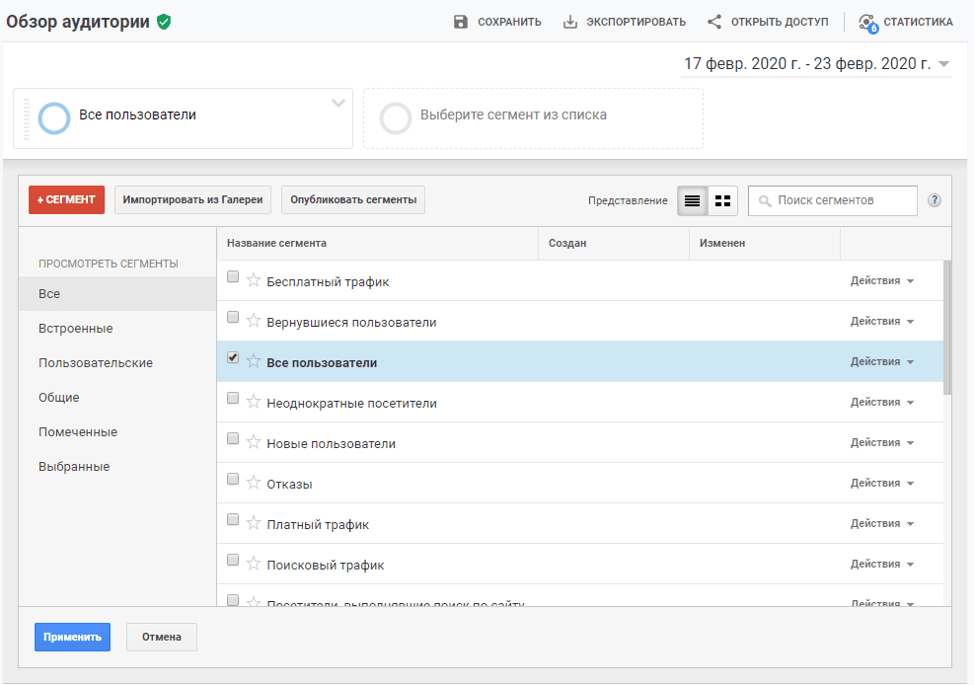Click the Выберите сегмент из списка slot
The width and height of the screenshot is (974, 685).
pos(533,118)
